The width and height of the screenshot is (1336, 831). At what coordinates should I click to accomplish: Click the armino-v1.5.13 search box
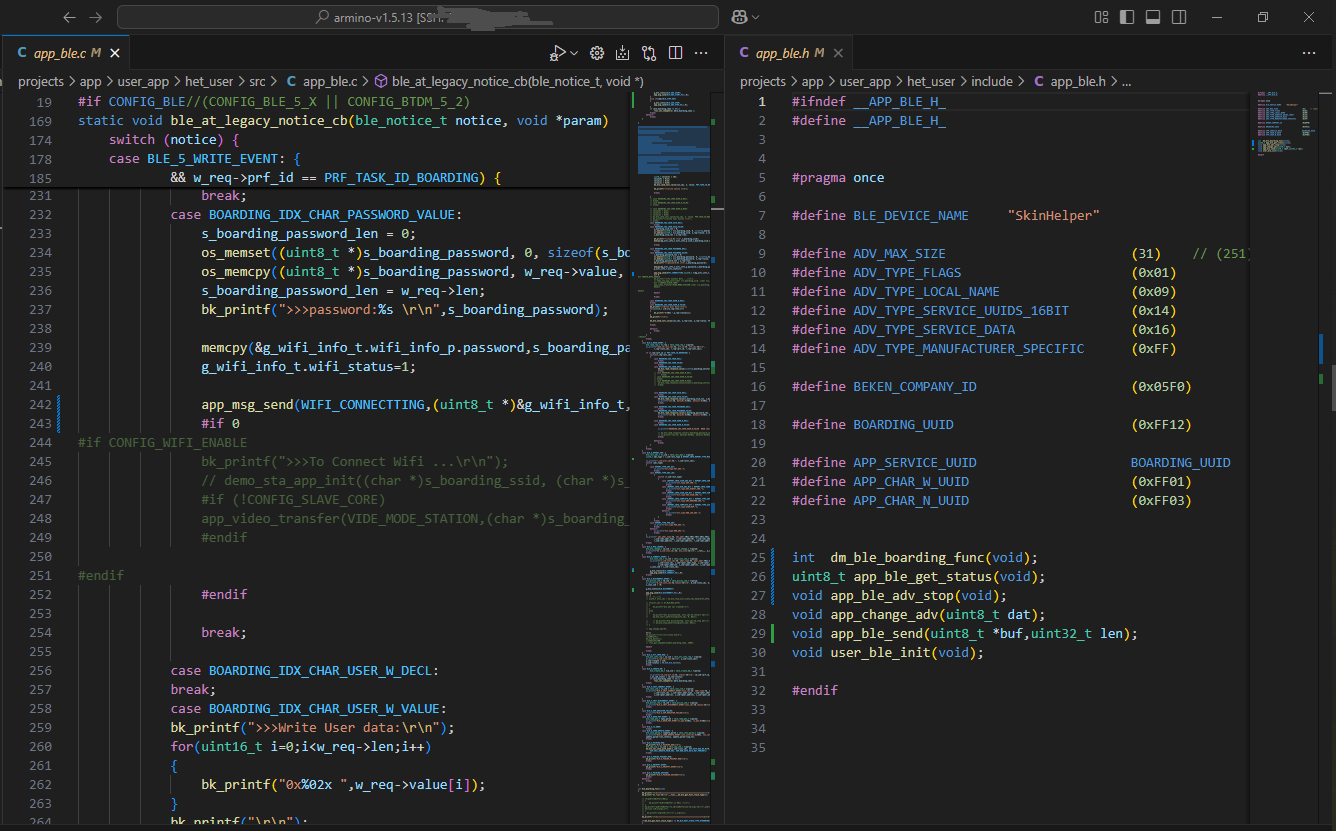(418, 17)
